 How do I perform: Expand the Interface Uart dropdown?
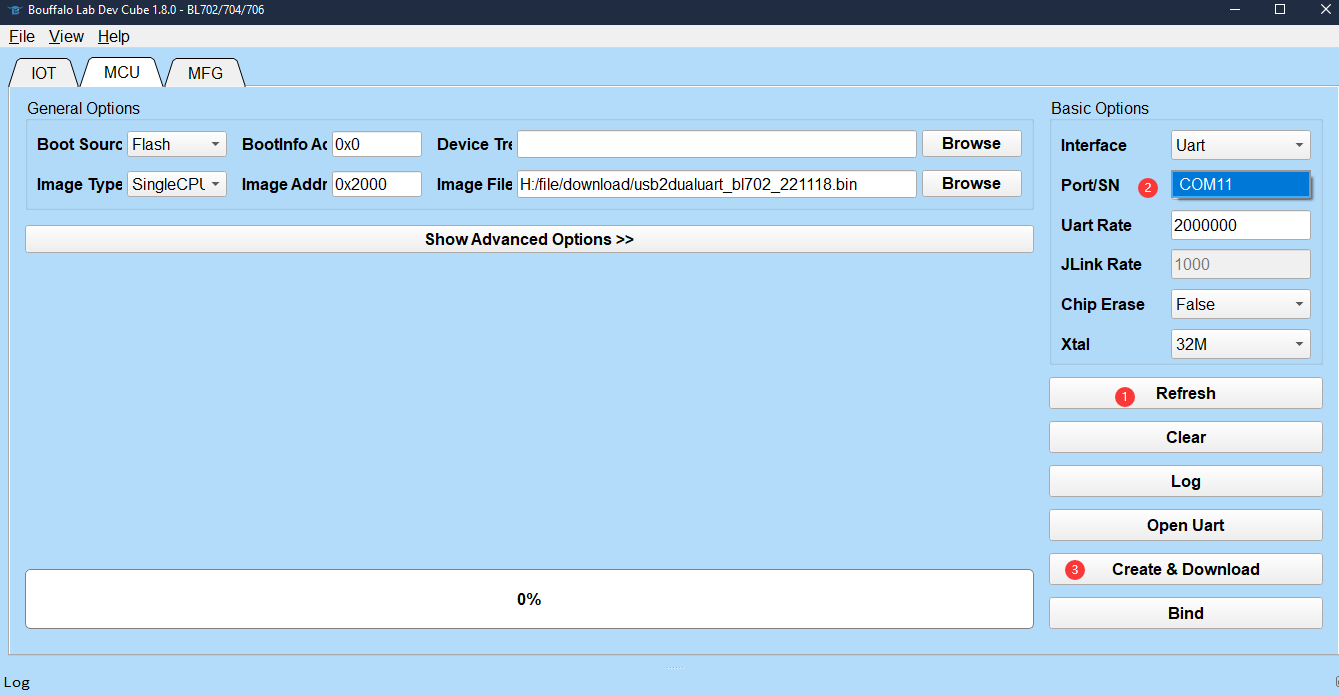pos(1240,145)
